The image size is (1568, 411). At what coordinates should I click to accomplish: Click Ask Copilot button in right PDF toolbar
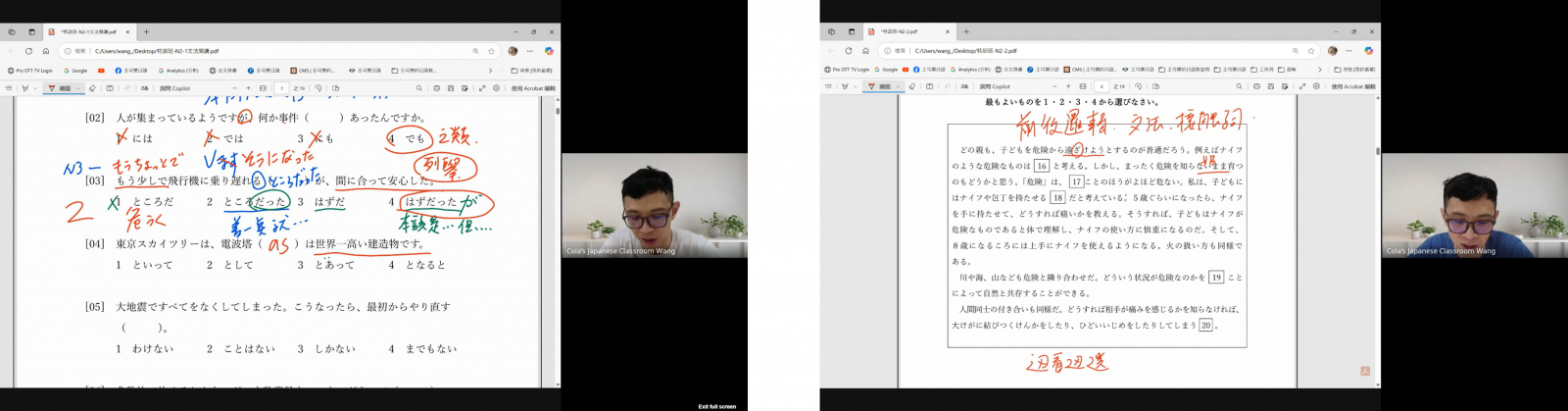click(x=994, y=86)
